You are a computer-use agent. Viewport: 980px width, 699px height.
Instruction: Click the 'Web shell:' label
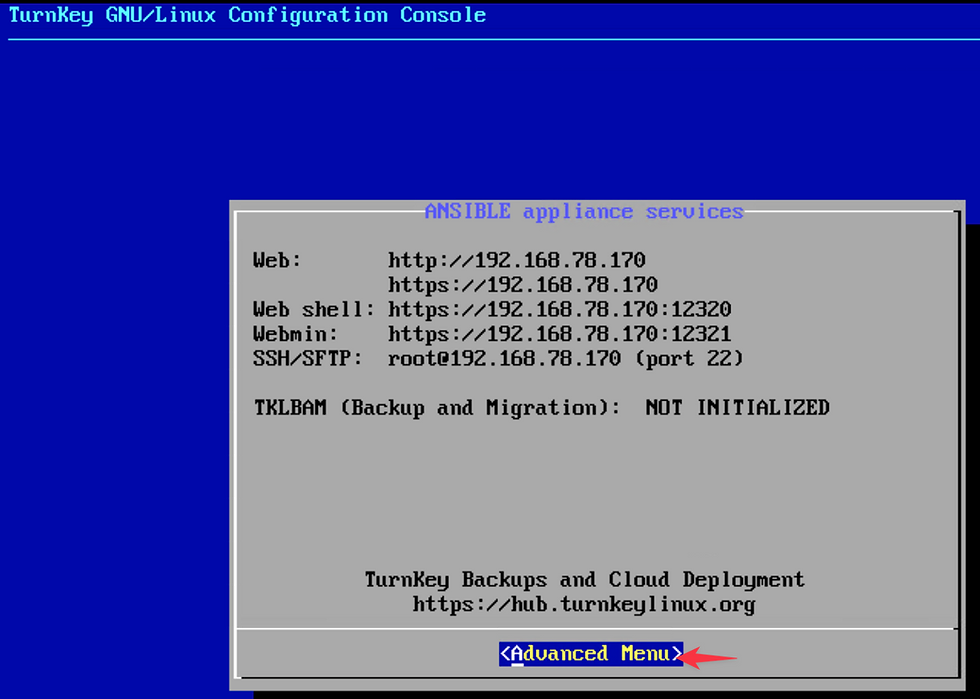(314, 309)
